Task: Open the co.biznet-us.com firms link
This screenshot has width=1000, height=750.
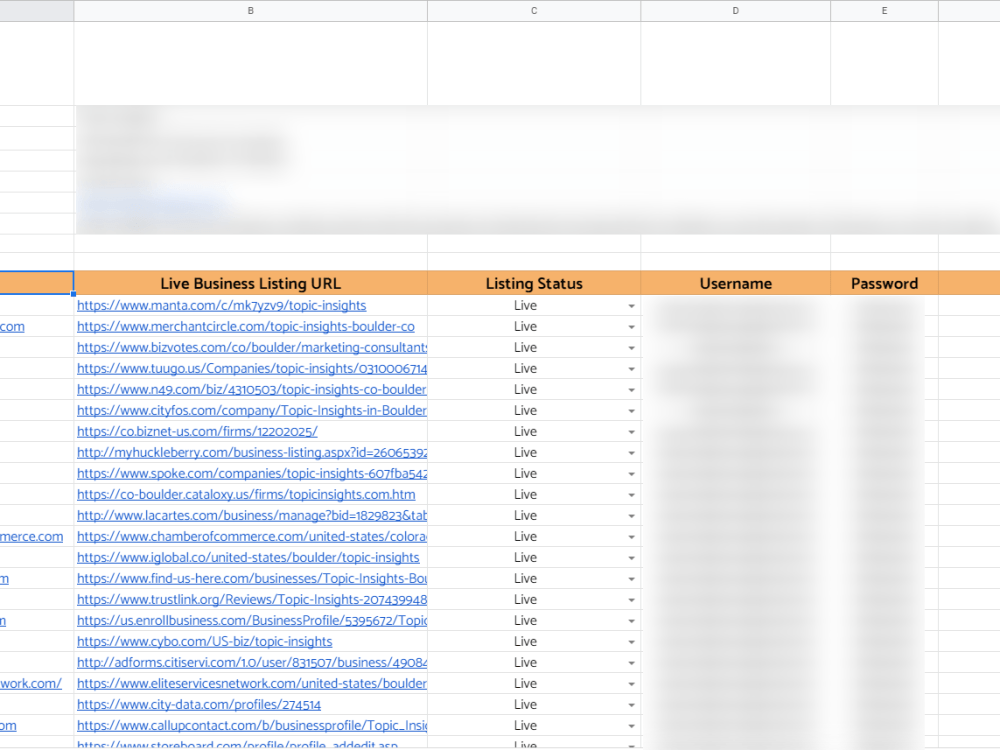Action: pyautogui.click(x=197, y=432)
